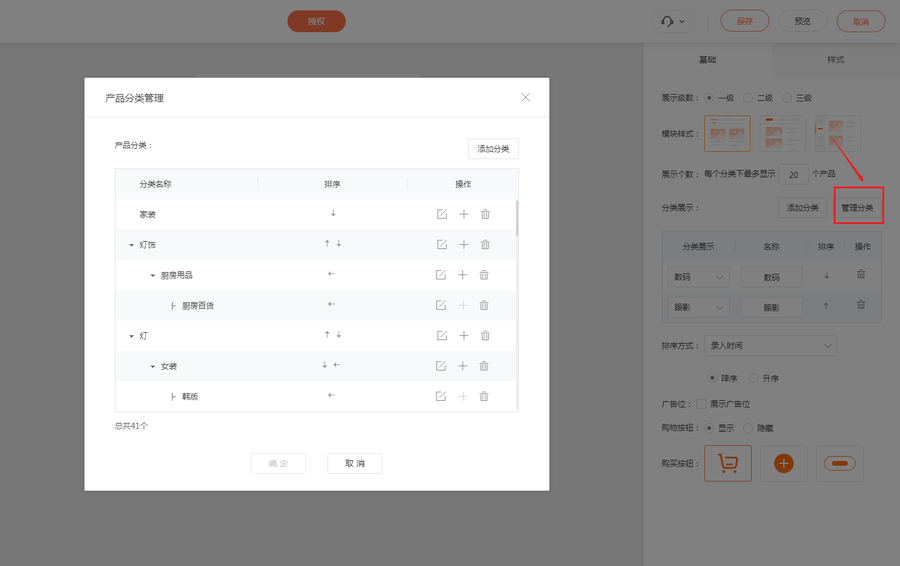Screen dimensions: 900x566
Task: Click the edit icon for 家装 category
Action: pos(441,214)
